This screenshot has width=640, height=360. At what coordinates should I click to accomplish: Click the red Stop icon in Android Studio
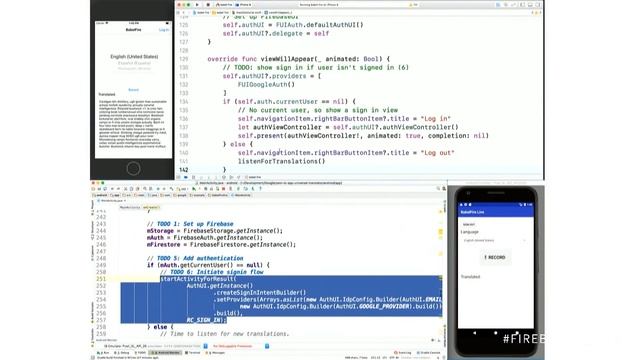pyautogui.click(x=223, y=189)
